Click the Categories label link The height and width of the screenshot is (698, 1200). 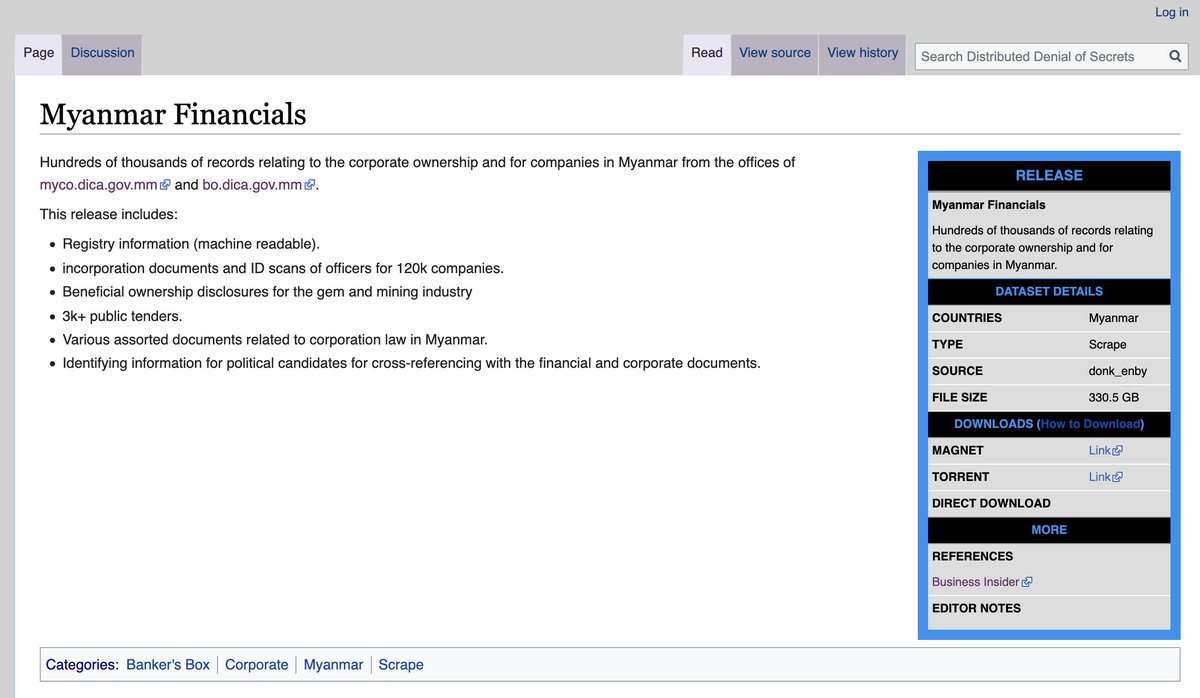click(x=80, y=665)
